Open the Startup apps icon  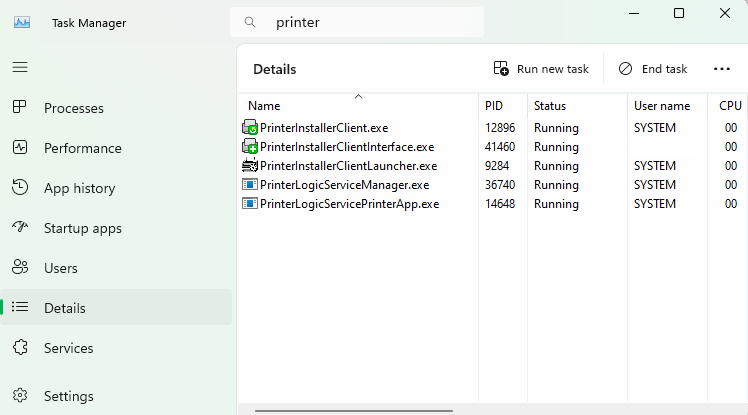tap(20, 227)
